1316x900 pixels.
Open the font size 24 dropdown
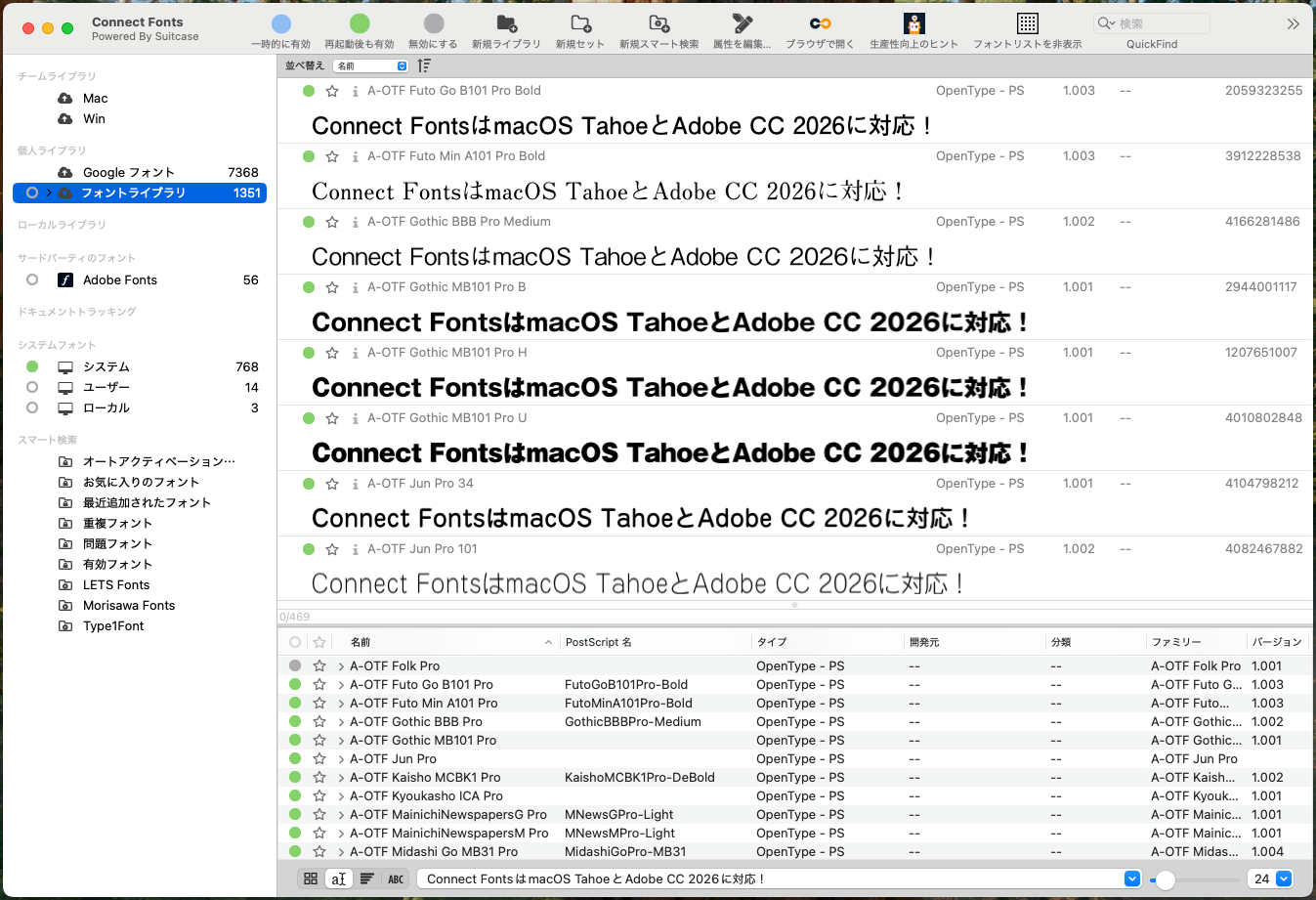pyautogui.click(x=1284, y=879)
